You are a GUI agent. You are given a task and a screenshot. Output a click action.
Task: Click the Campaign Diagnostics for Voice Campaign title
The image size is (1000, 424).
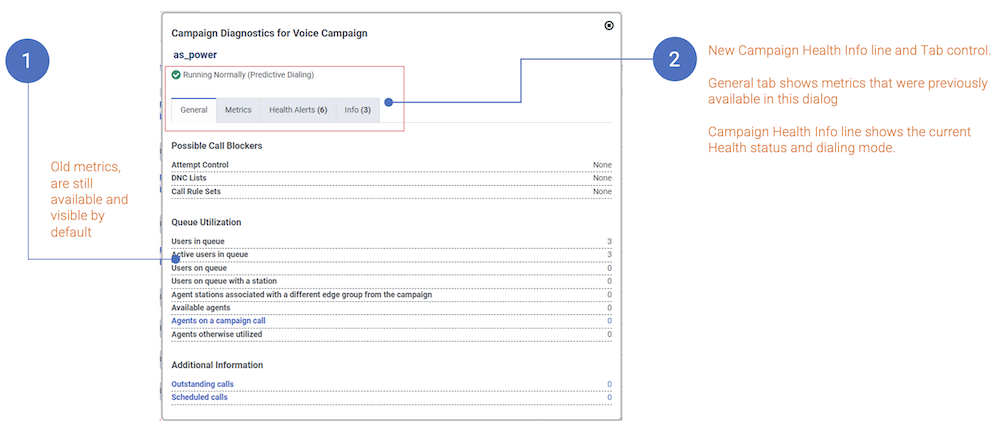coord(269,33)
